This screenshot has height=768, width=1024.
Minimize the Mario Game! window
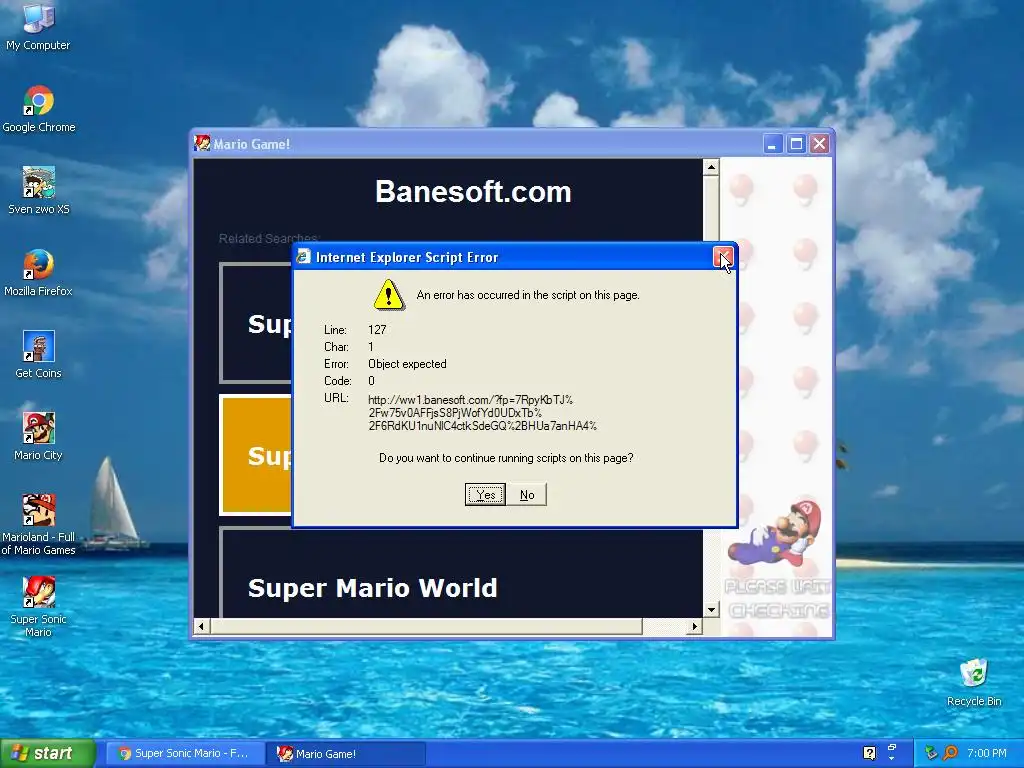[773, 144]
